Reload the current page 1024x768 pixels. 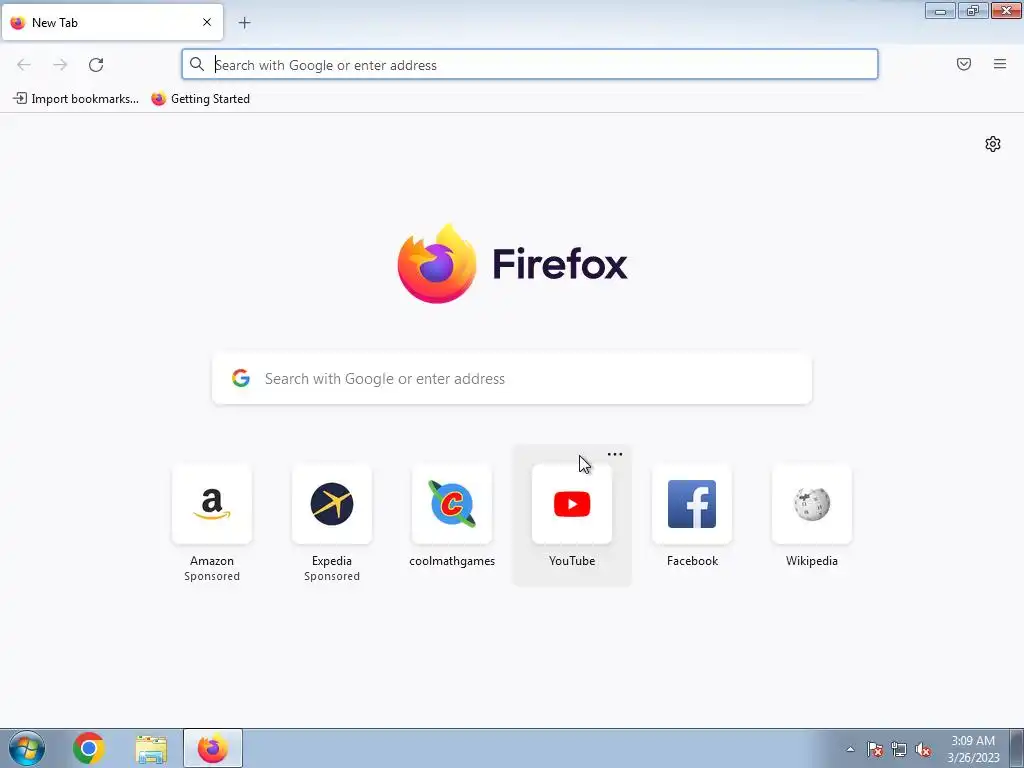(96, 65)
